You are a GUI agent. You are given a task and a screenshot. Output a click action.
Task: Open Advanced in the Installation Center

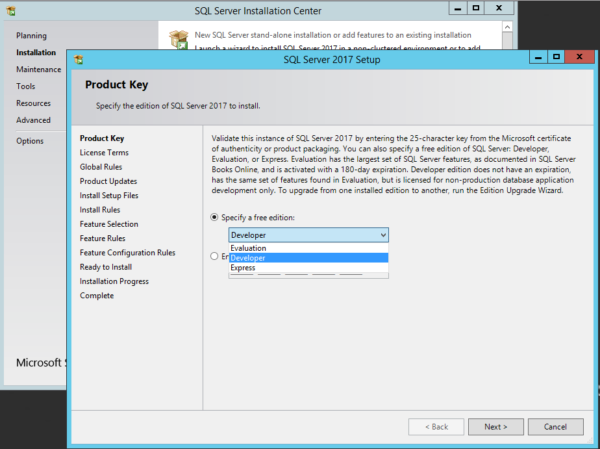33,120
